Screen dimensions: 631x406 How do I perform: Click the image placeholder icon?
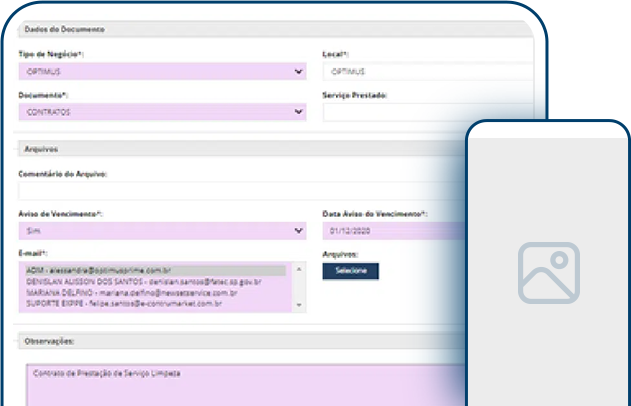[x=548, y=272]
